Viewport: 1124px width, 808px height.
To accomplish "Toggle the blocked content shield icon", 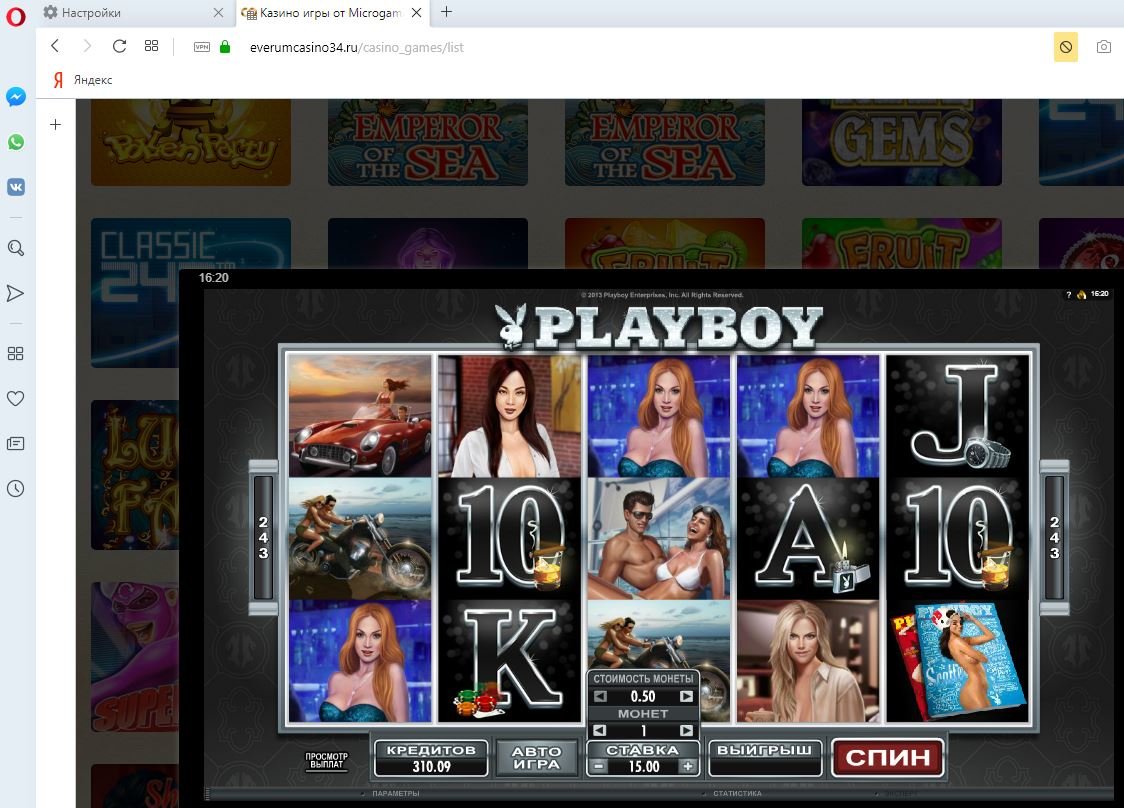I will pyautogui.click(x=1066, y=47).
